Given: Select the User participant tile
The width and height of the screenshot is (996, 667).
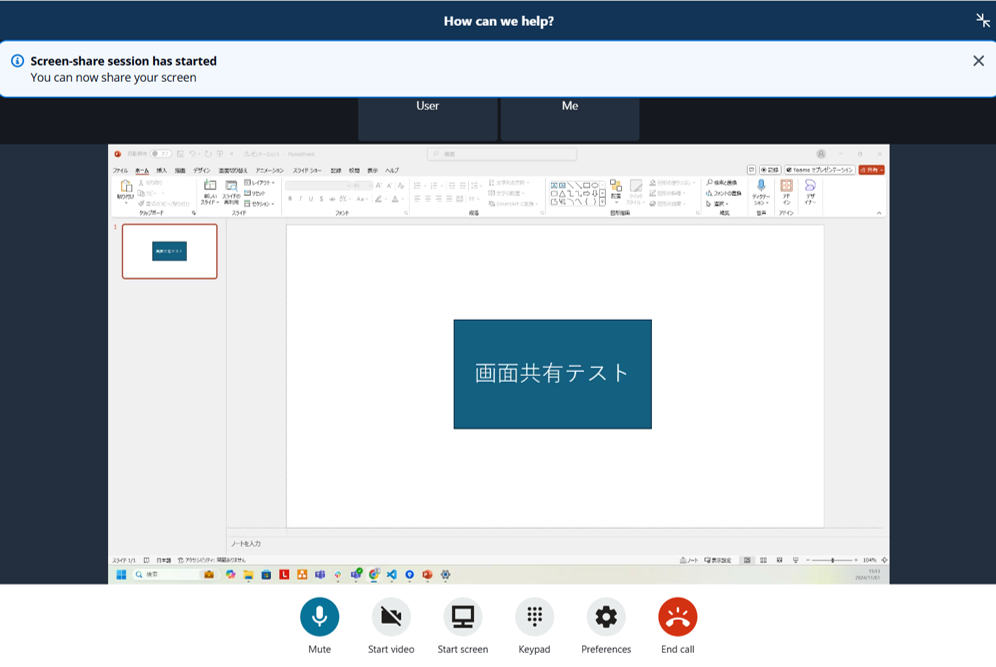Looking at the screenshot, I should (x=427, y=118).
